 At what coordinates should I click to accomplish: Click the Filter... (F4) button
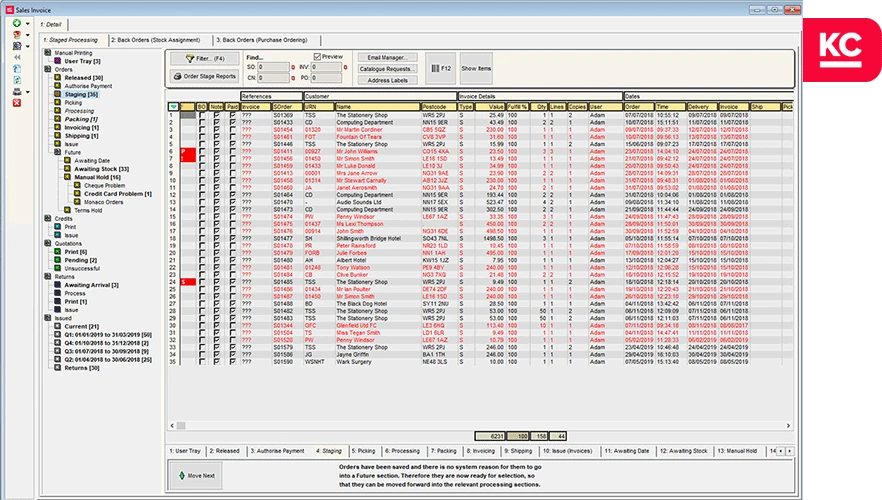tap(205, 58)
